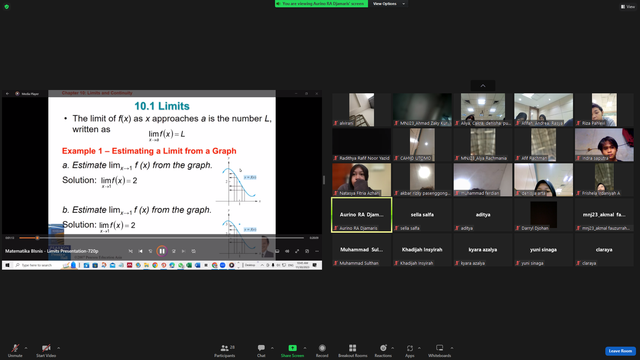Expand share screen options arrow
Viewport: 640px width, 360px height.
[x=305, y=348]
